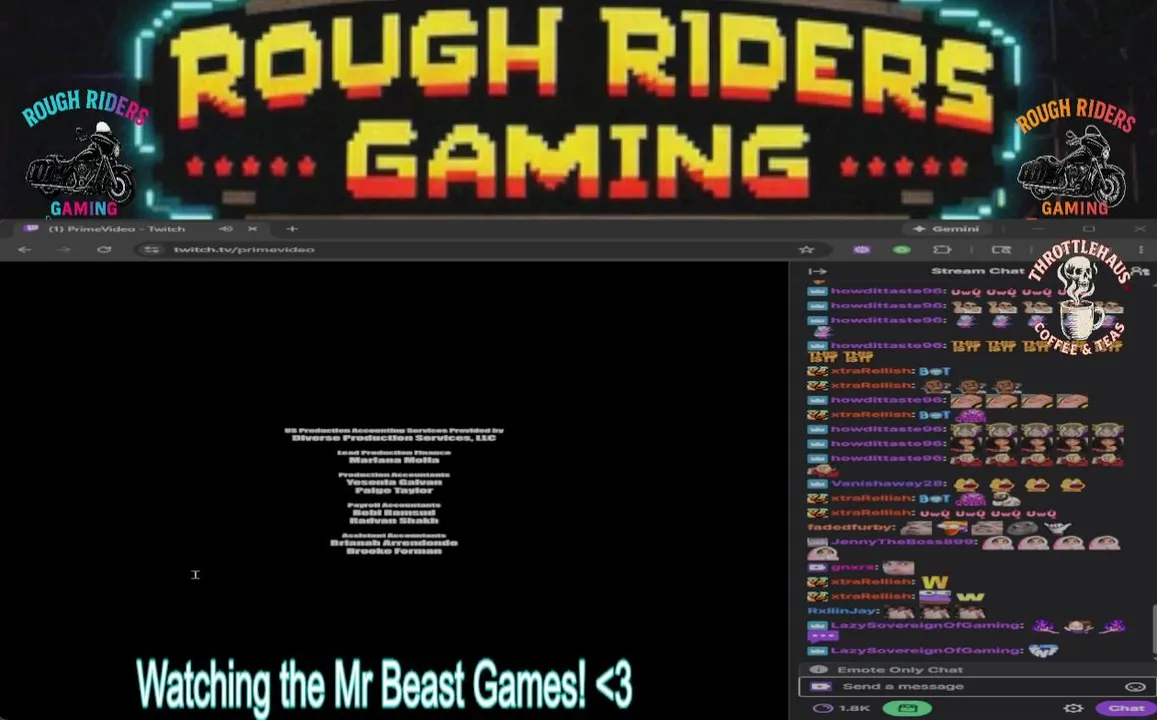Collapse the Stream Chat panel
Viewport: 1157px width, 720px height.
point(817,271)
